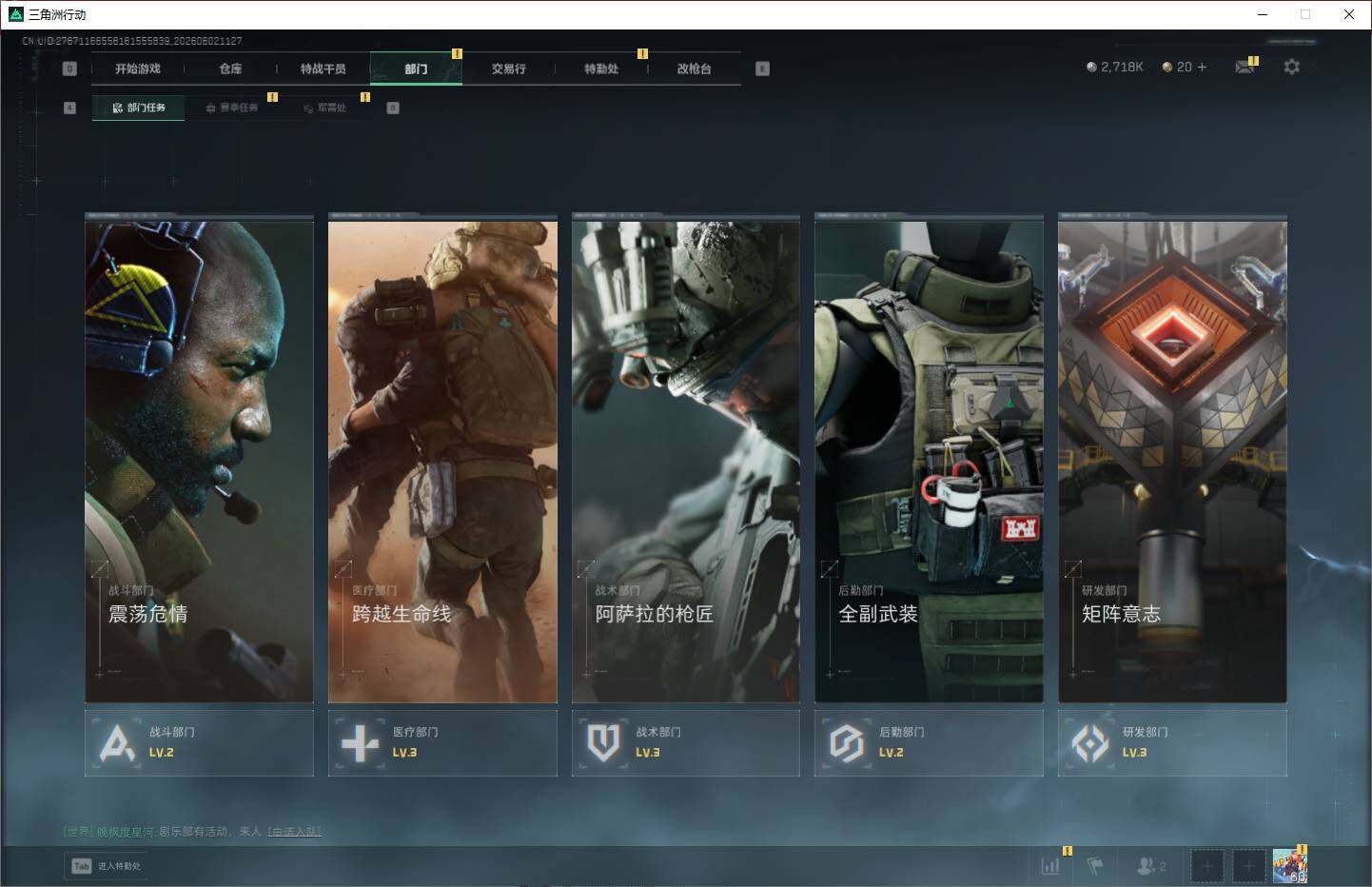1372x887 pixels.
Task: Click the E key next-tab icon
Action: point(762,69)
